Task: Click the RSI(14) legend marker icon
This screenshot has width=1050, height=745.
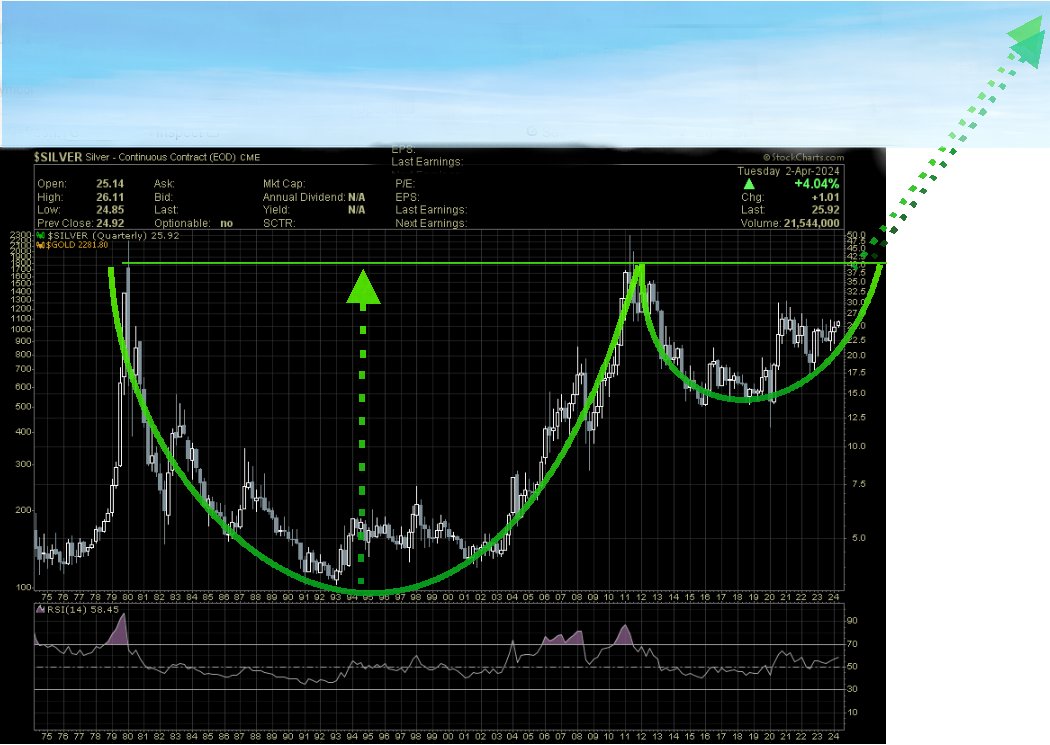Action: tap(41, 609)
